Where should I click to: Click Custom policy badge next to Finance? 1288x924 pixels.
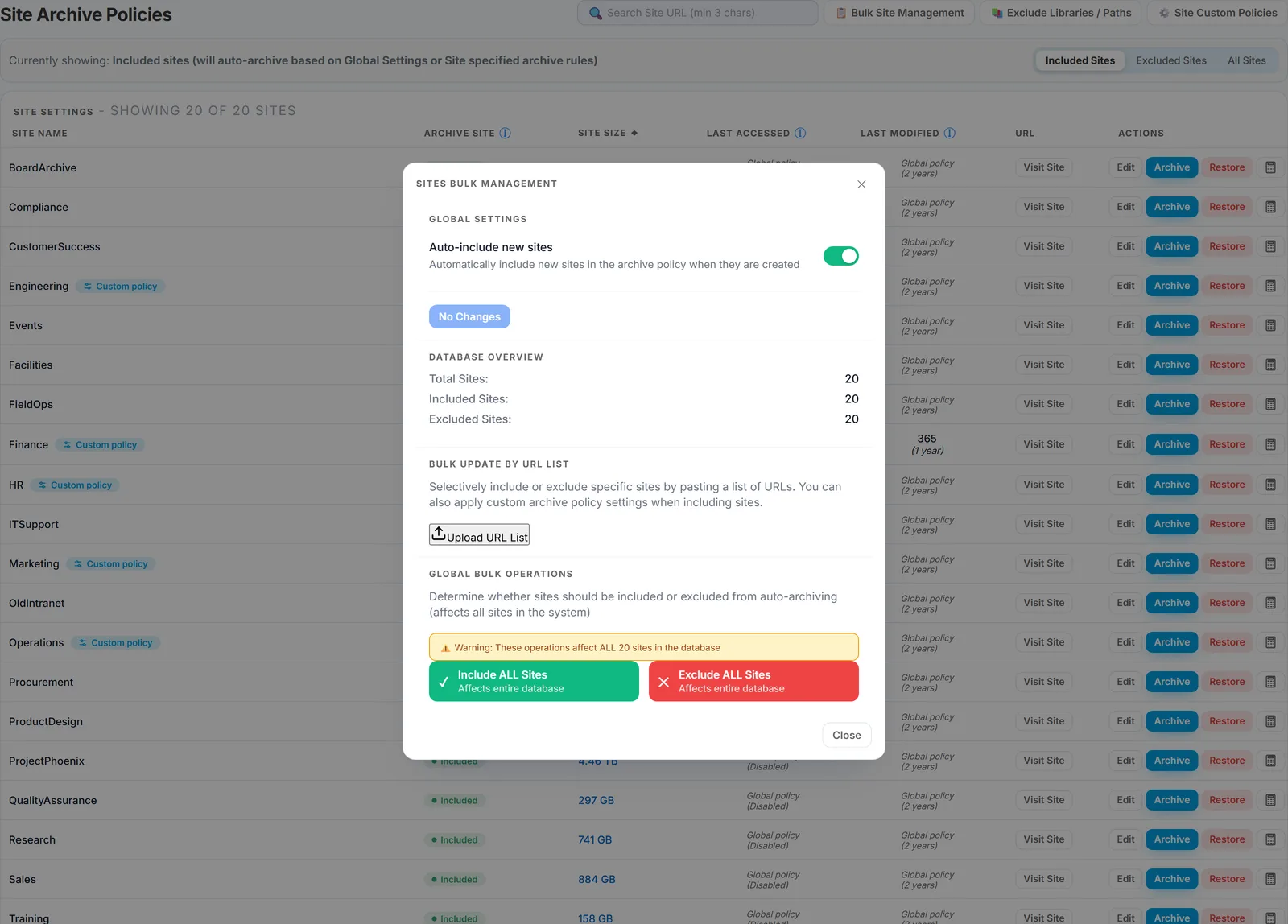coord(100,445)
